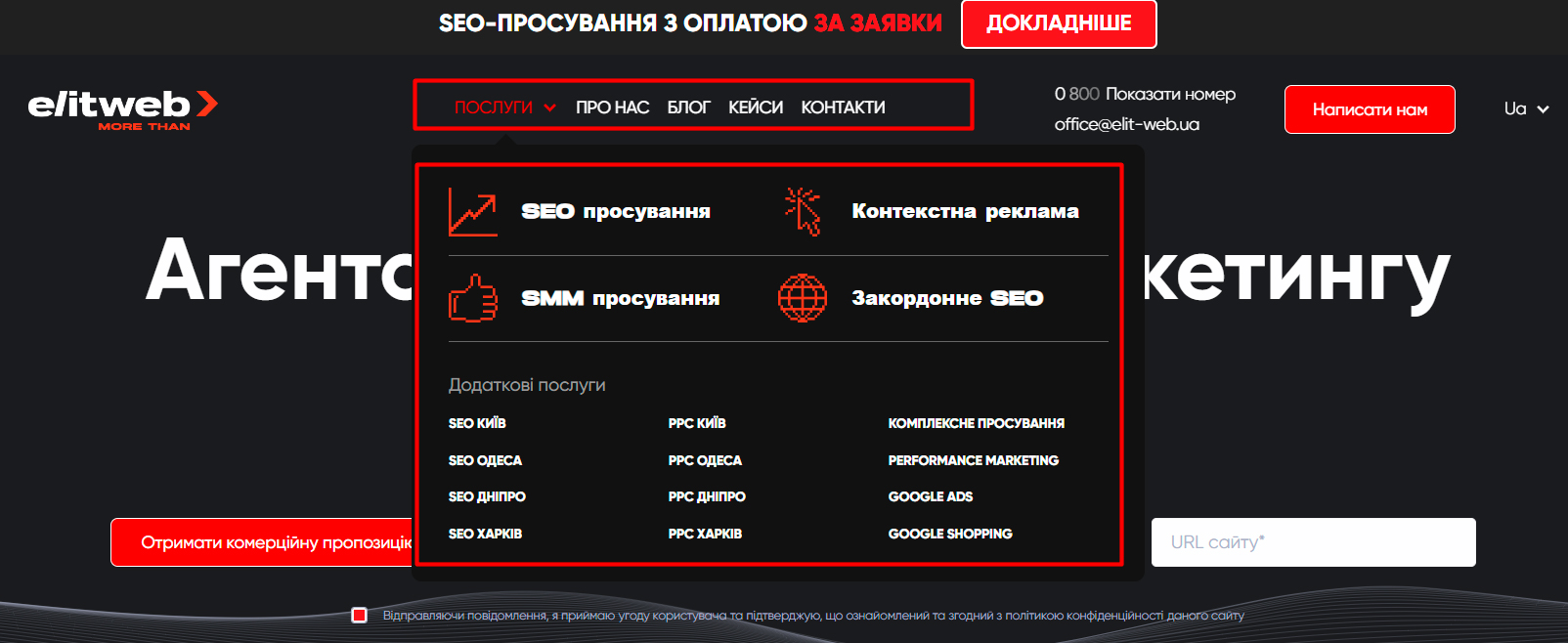Screen dimensions: 1568x643
Task: Open the elitweb logo homepage link
Action: tap(122, 109)
